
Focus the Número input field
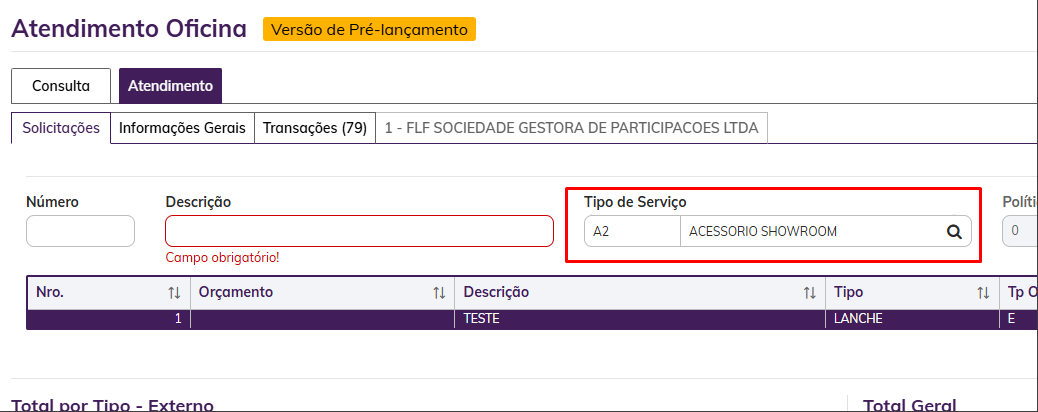click(80, 231)
